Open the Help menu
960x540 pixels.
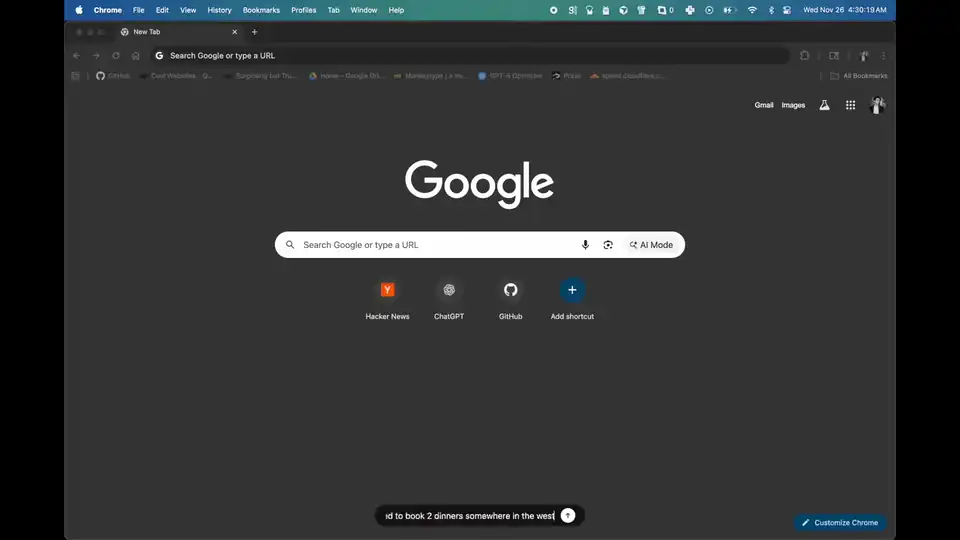(x=396, y=10)
